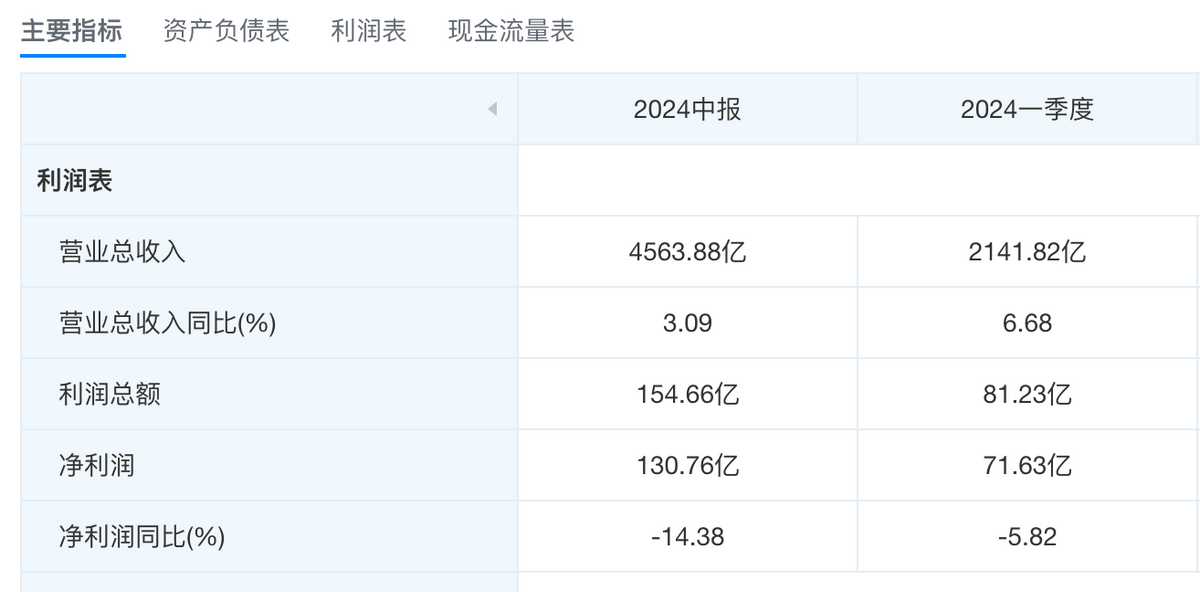Select the 主要指标 tab
The height and width of the screenshot is (592, 1200).
[x=71, y=31]
